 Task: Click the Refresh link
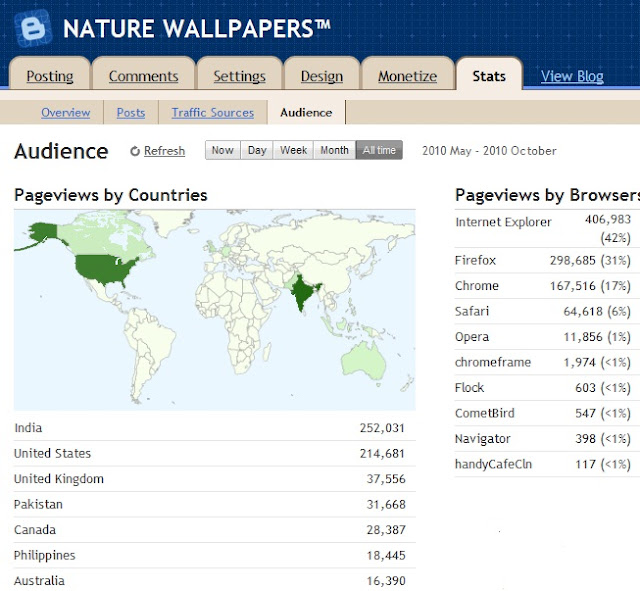pyautogui.click(x=164, y=151)
